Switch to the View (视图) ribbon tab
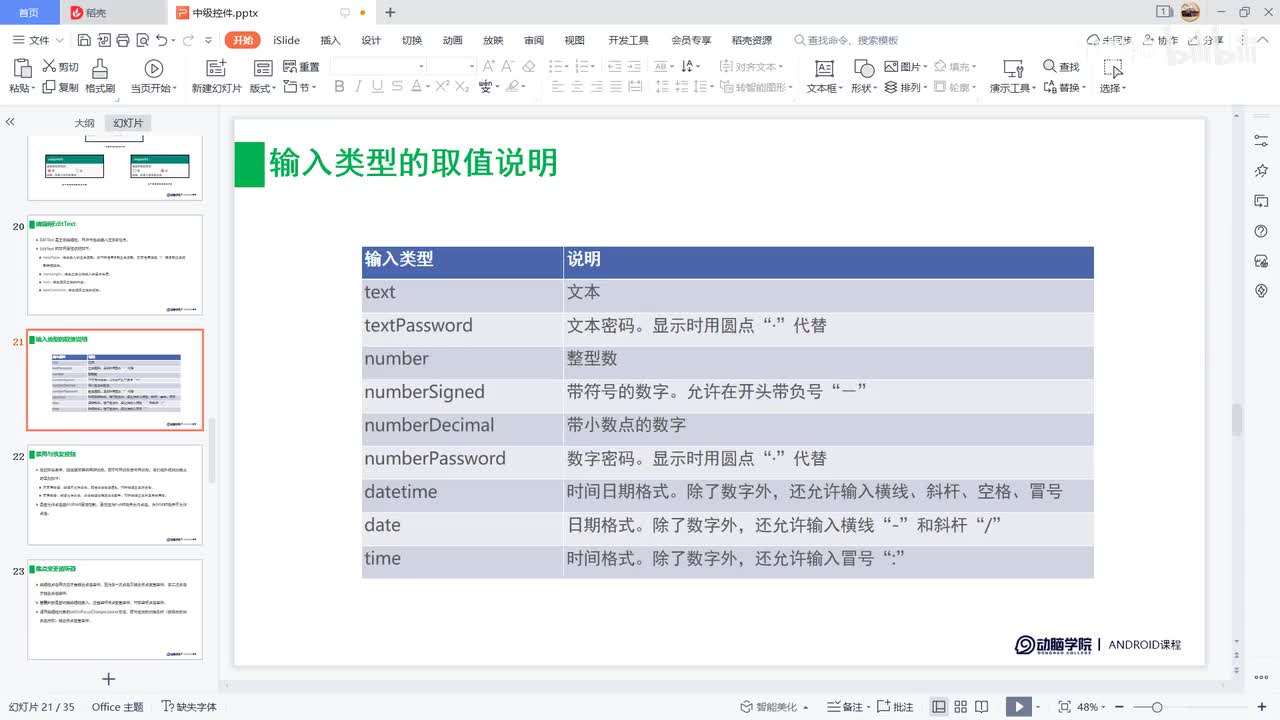The width and height of the screenshot is (1280, 720). pyautogui.click(x=574, y=40)
